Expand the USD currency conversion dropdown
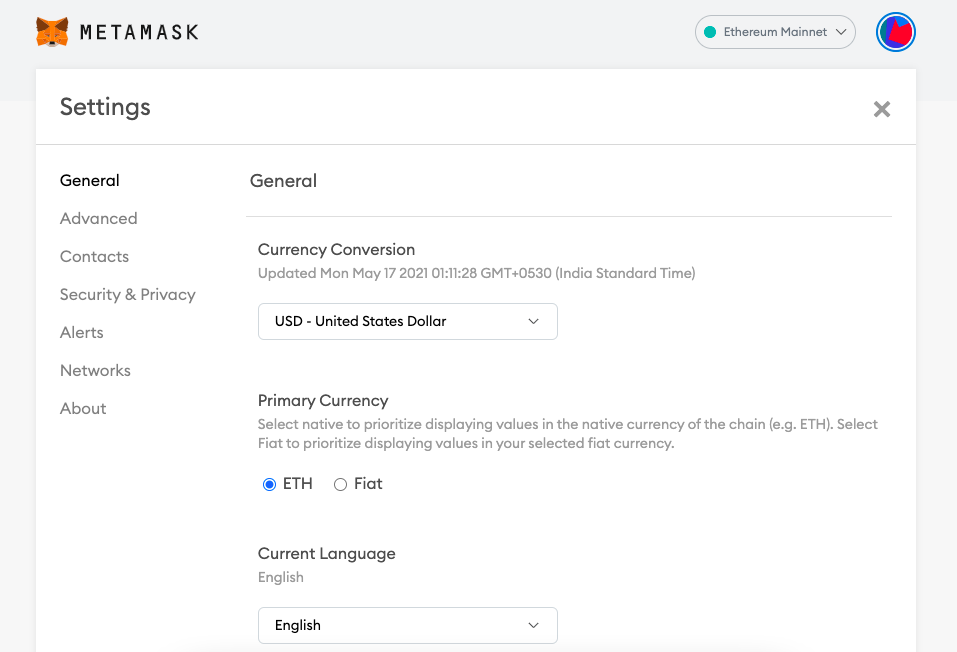Screen dimensions: 957x652 tap(407, 321)
